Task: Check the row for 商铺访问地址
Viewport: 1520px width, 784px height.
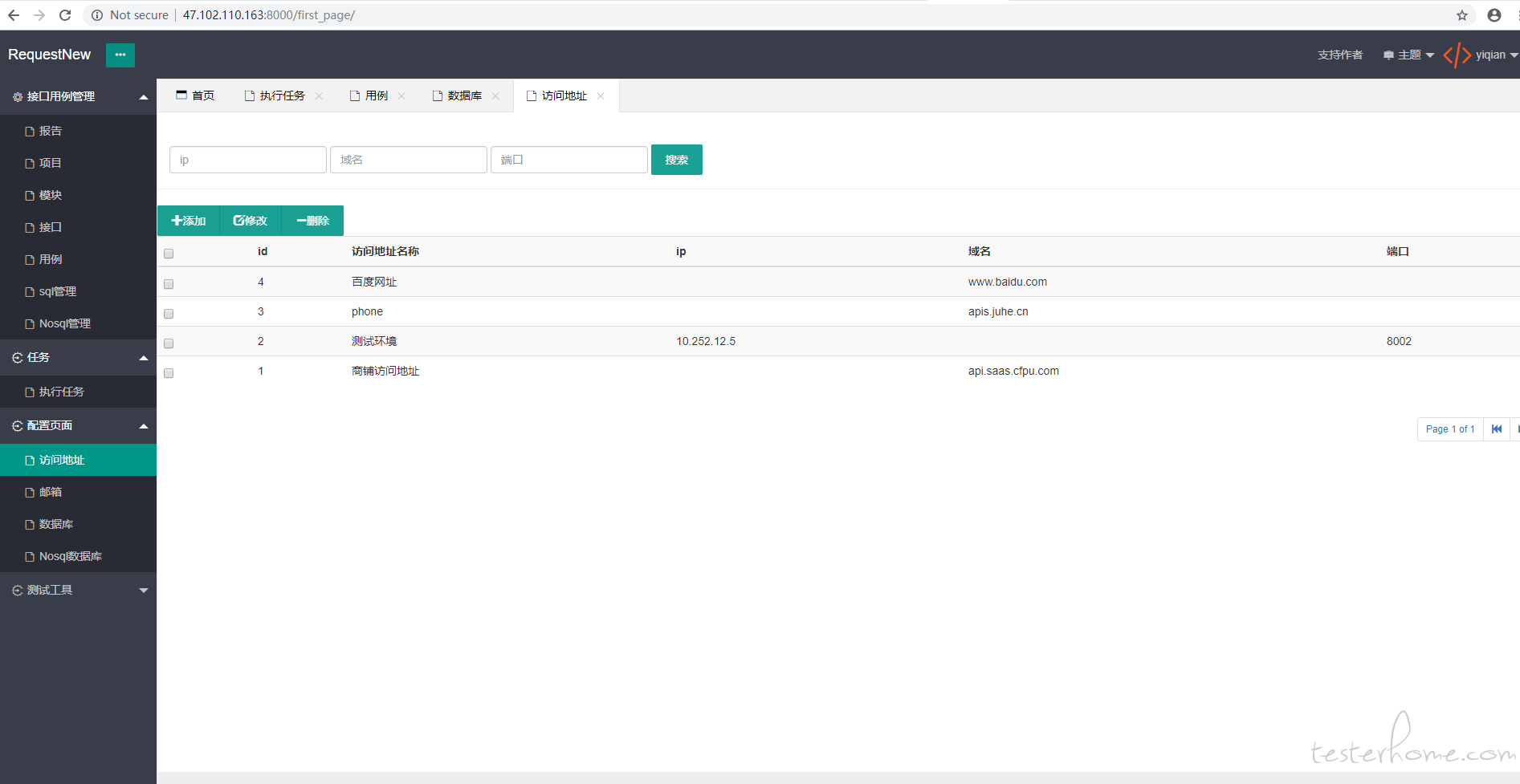Action: pos(169,373)
